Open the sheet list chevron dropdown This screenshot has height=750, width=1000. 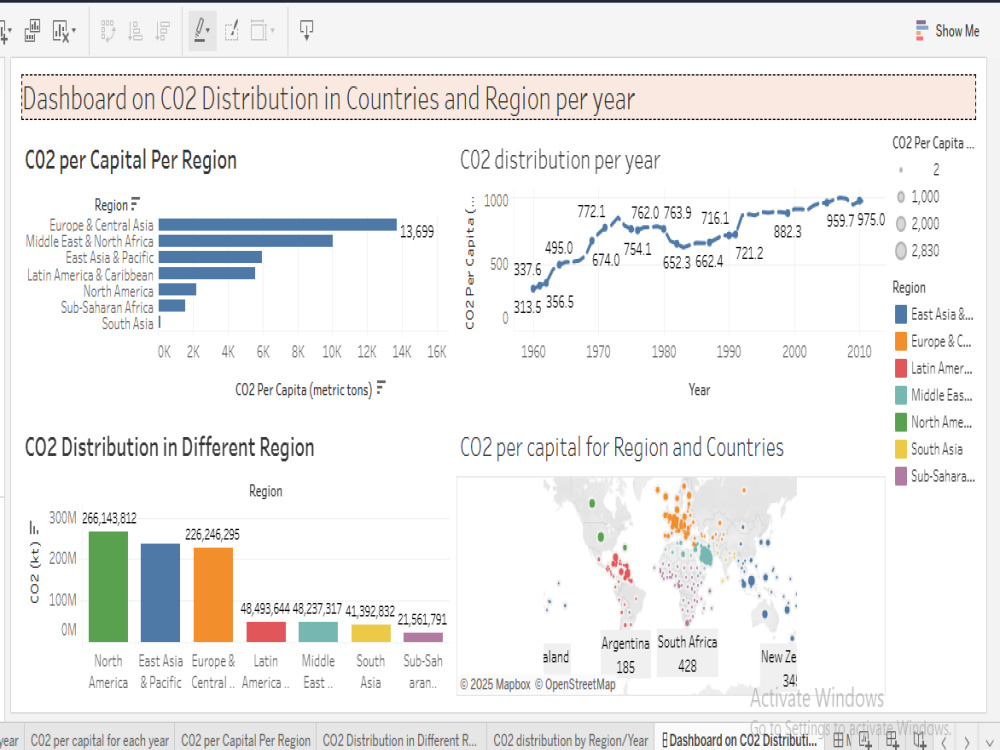pos(989,742)
